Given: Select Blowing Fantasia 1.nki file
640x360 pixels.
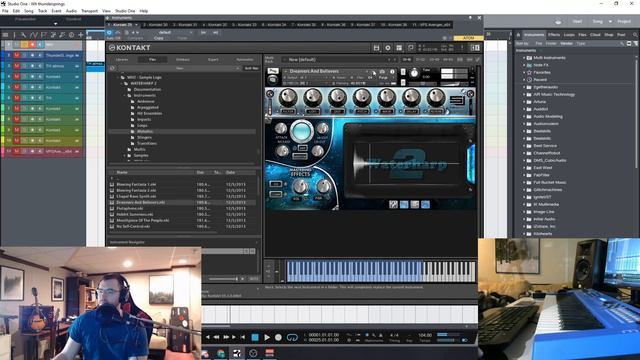Looking at the screenshot, I should point(136,184).
